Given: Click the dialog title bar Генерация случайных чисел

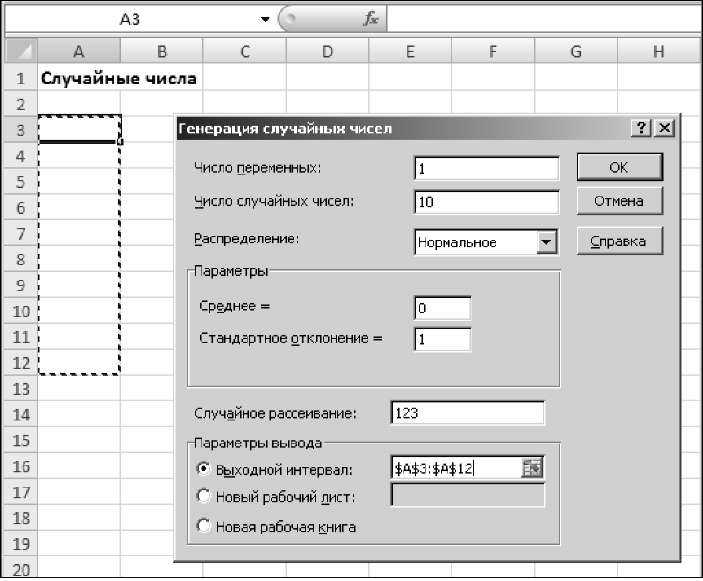Looking at the screenshot, I should tap(404, 128).
